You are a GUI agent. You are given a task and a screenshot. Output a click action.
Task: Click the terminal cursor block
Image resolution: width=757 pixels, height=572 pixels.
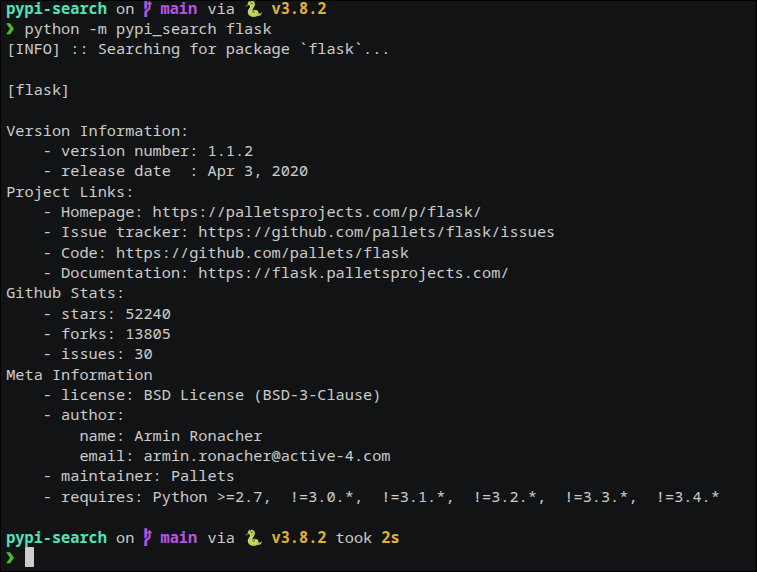tap(29, 557)
